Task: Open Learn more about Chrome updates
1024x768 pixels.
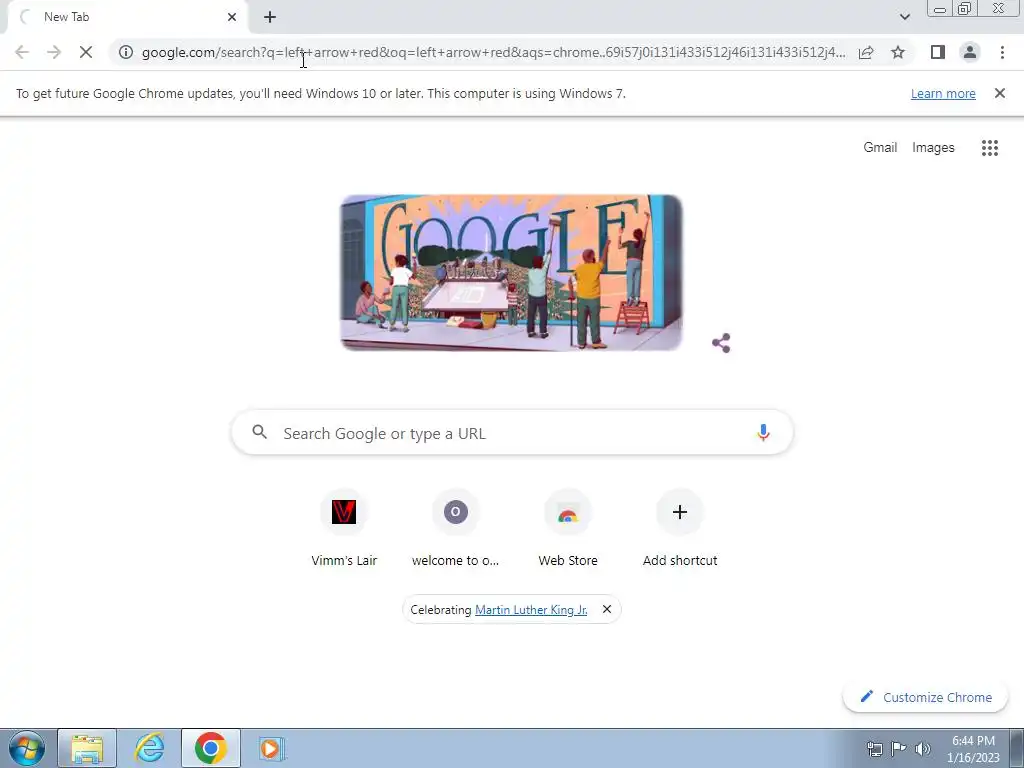Action: pos(943,93)
